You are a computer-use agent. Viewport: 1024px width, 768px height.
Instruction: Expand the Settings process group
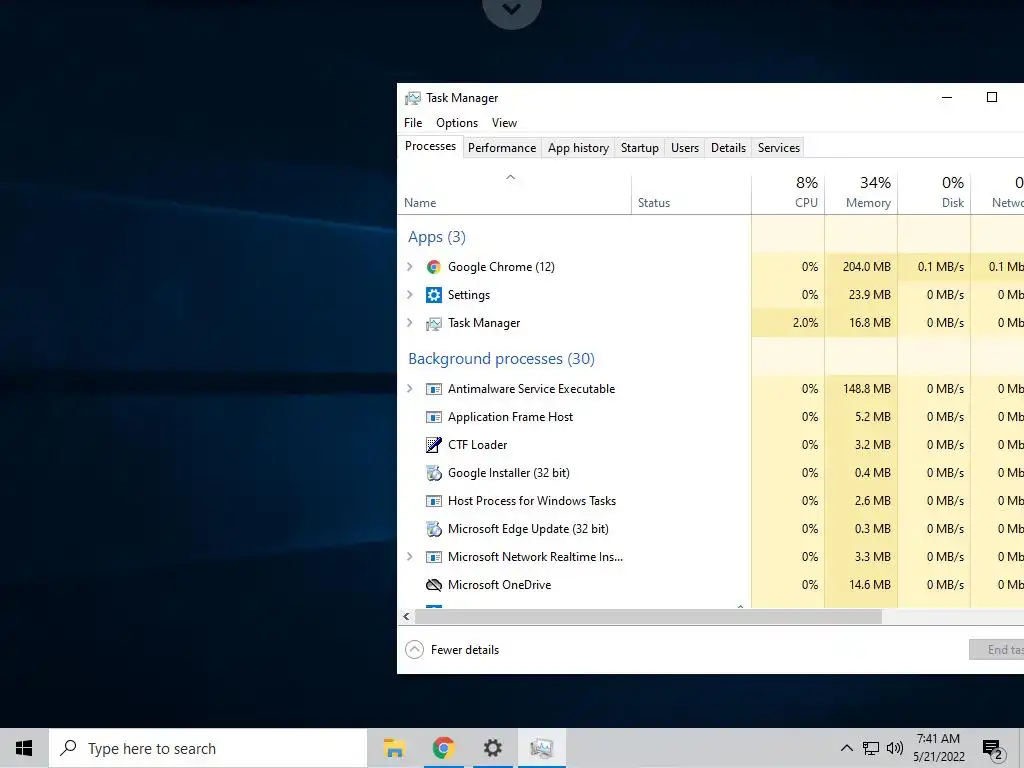click(x=409, y=295)
